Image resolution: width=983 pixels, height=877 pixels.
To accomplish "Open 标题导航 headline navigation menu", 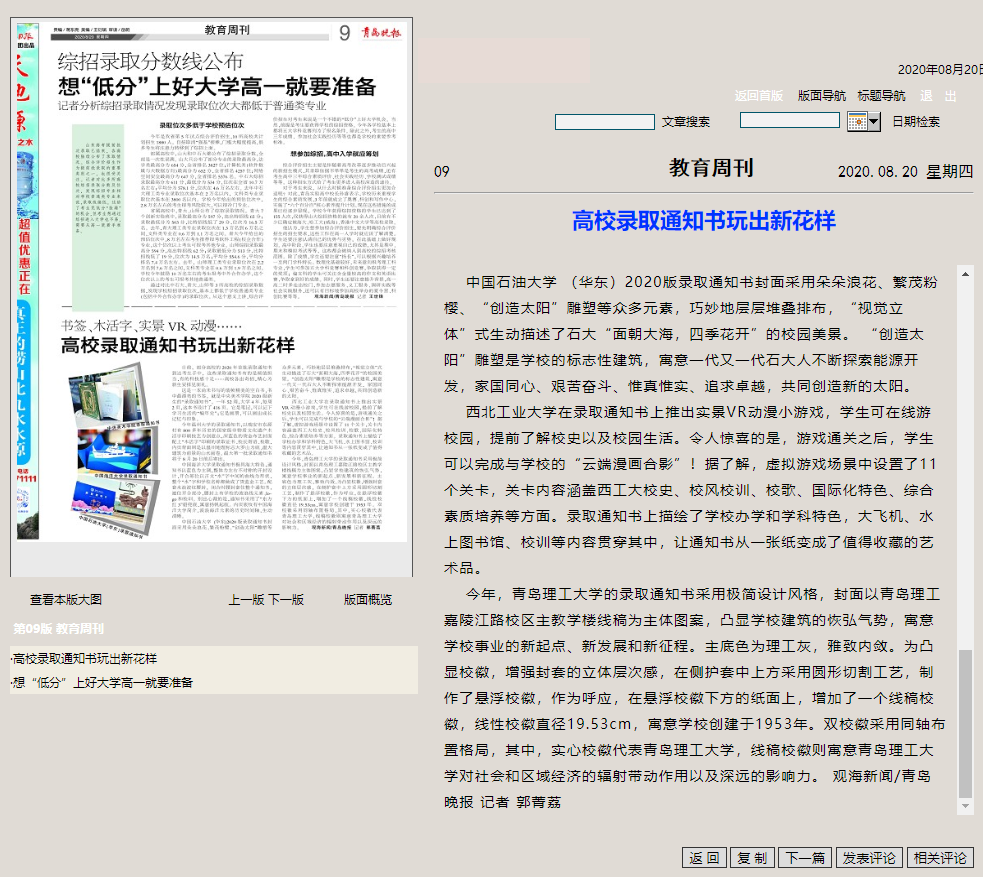I will click(x=881, y=96).
